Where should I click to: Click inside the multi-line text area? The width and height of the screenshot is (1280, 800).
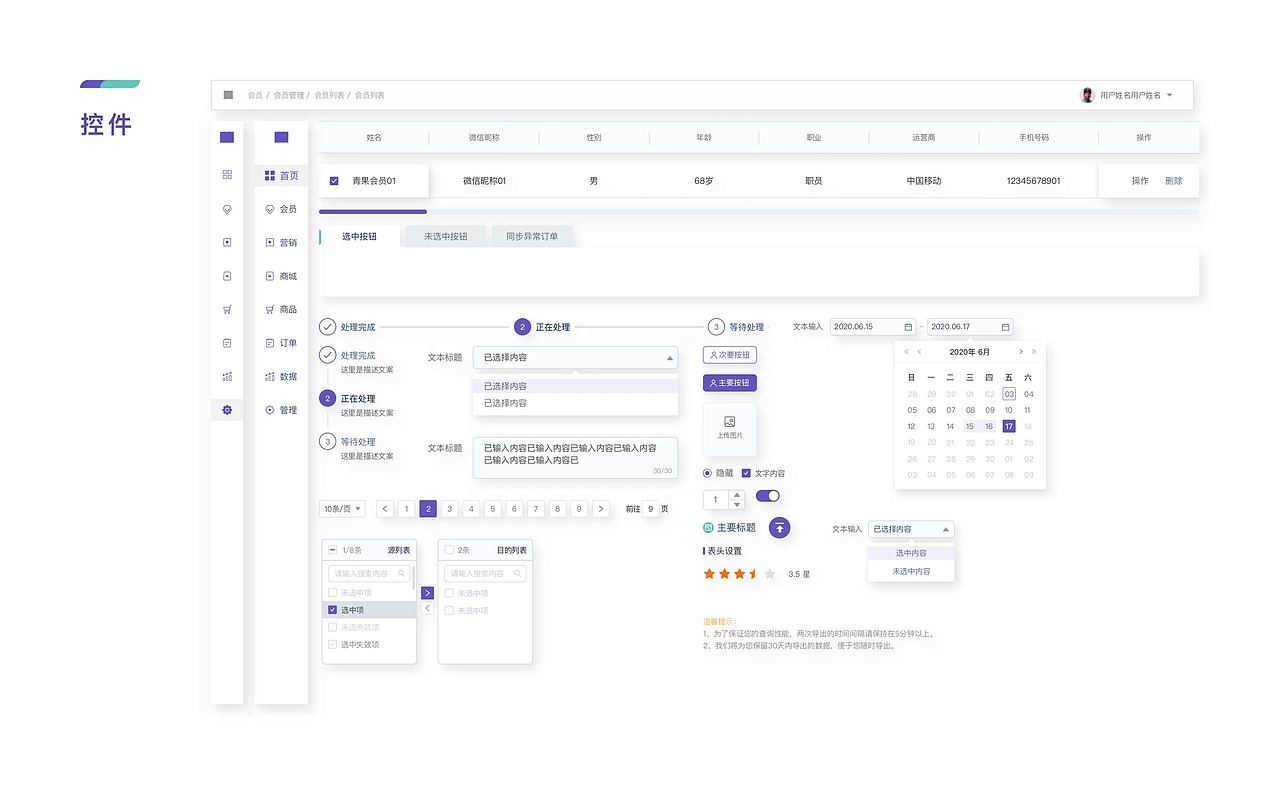[575, 457]
